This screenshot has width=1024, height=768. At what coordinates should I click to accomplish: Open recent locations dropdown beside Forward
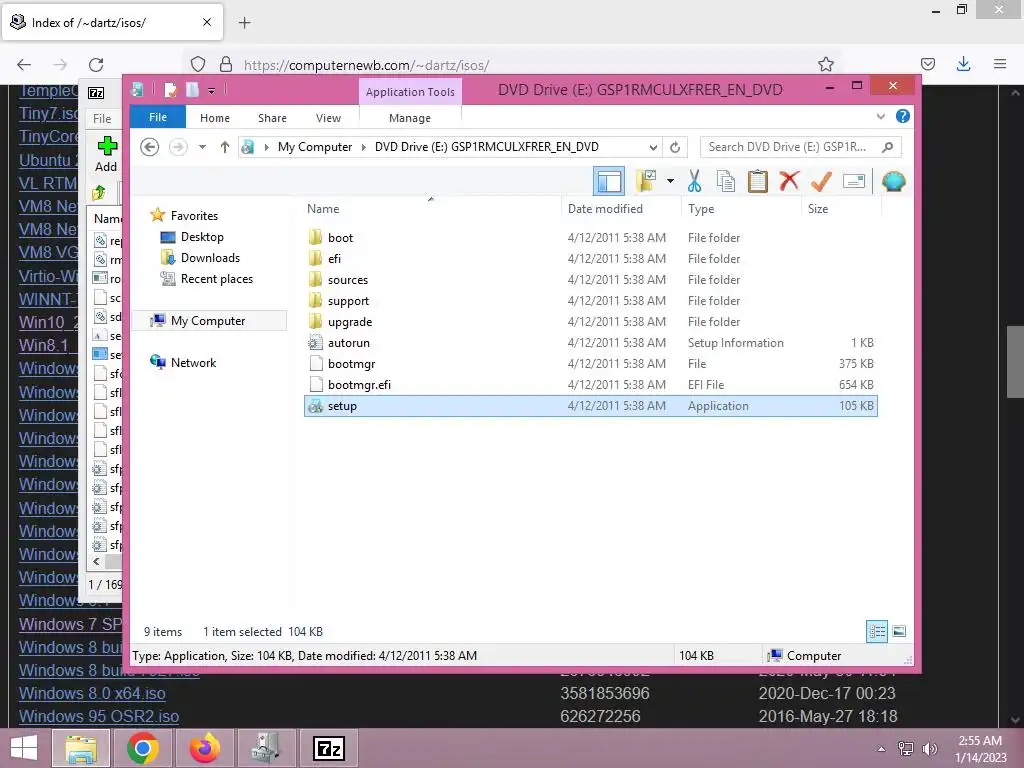[202, 147]
